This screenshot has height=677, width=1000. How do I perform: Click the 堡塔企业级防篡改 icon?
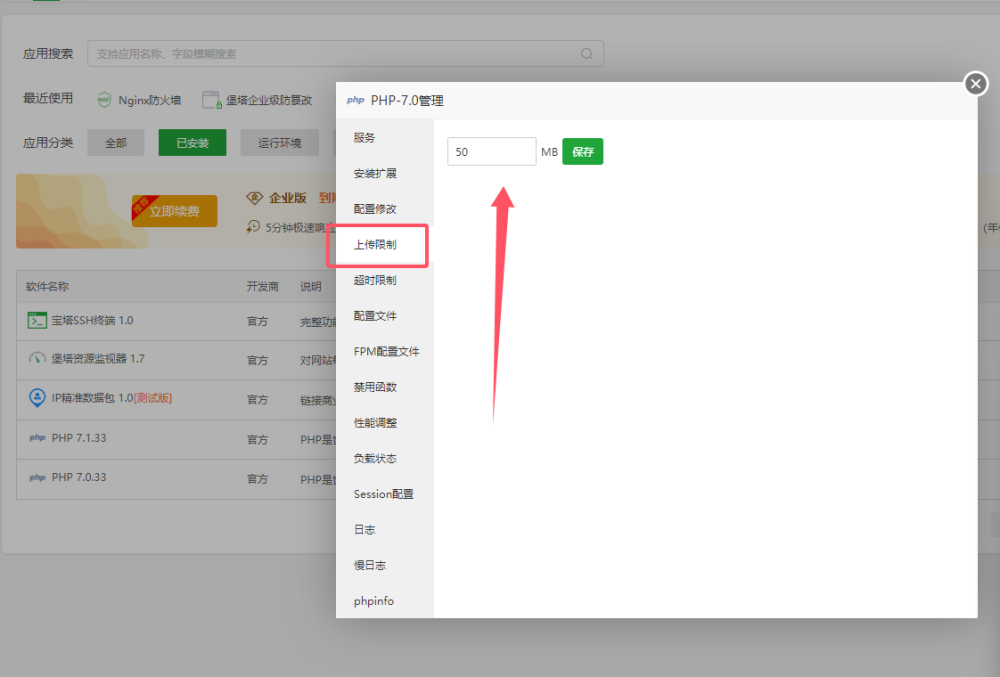[x=211, y=100]
